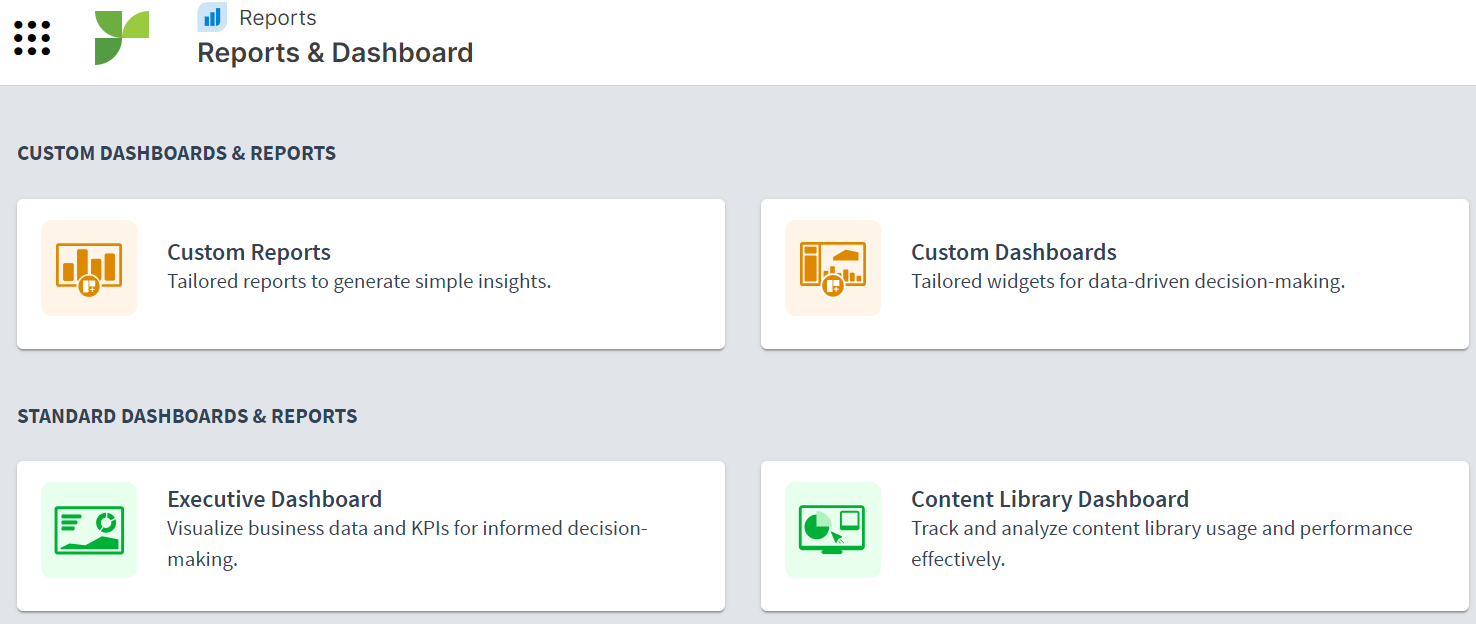
Task: Click the Executive Dashboard green icon
Action: point(89,530)
